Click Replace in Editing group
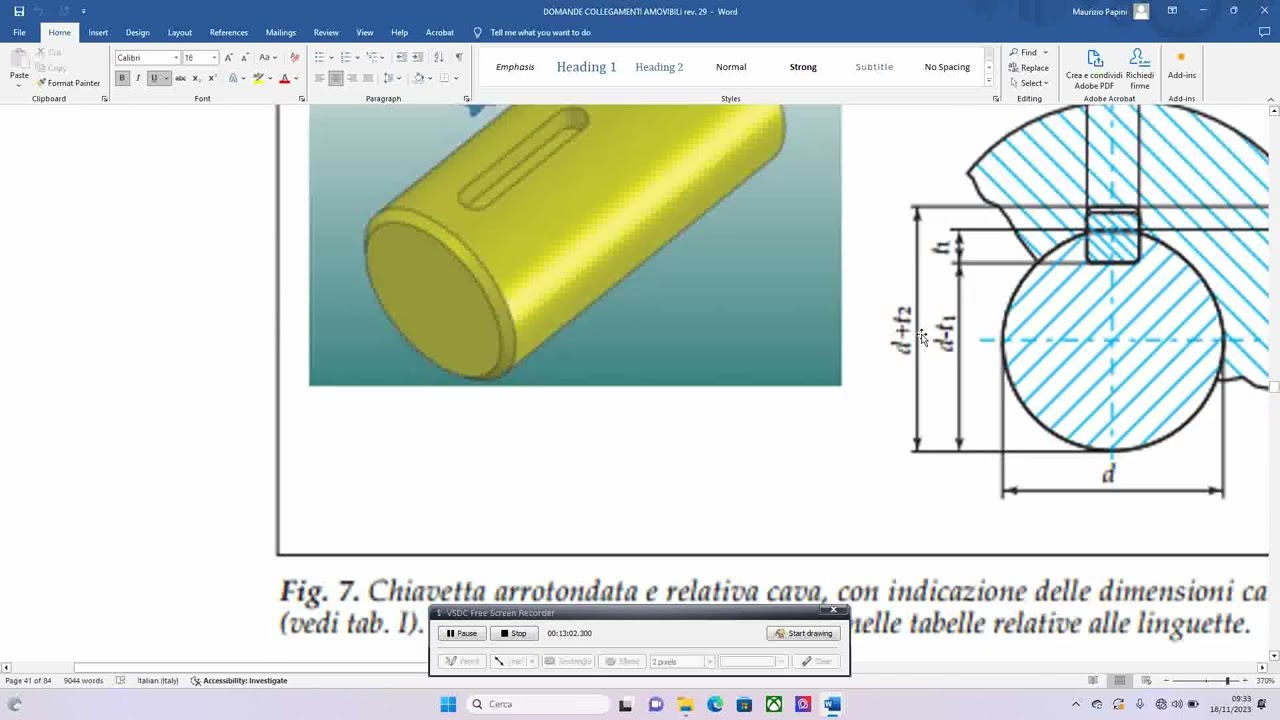Image resolution: width=1280 pixels, height=720 pixels. coord(1029,68)
